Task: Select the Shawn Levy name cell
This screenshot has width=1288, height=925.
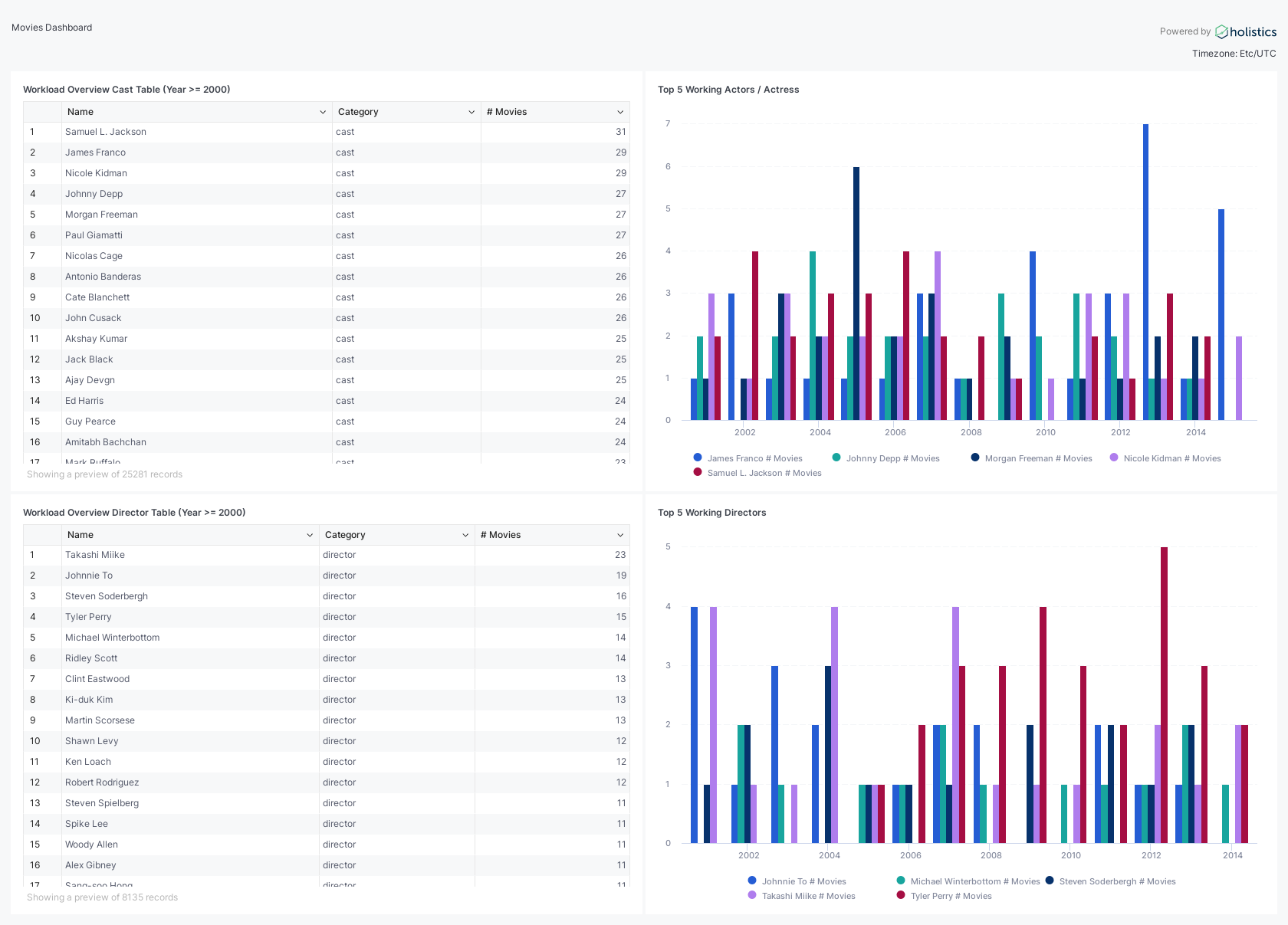Action: (x=190, y=741)
